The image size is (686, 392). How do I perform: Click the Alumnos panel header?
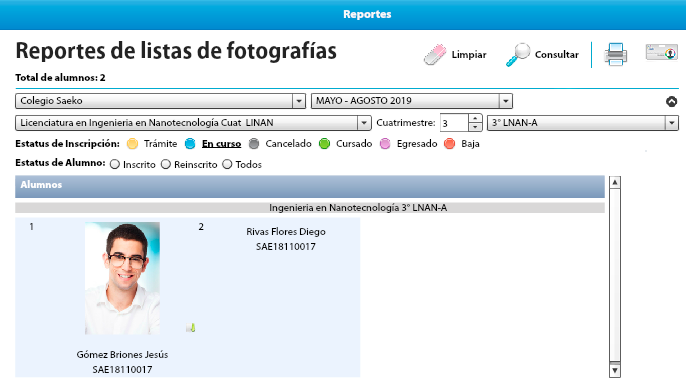tap(310, 186)
